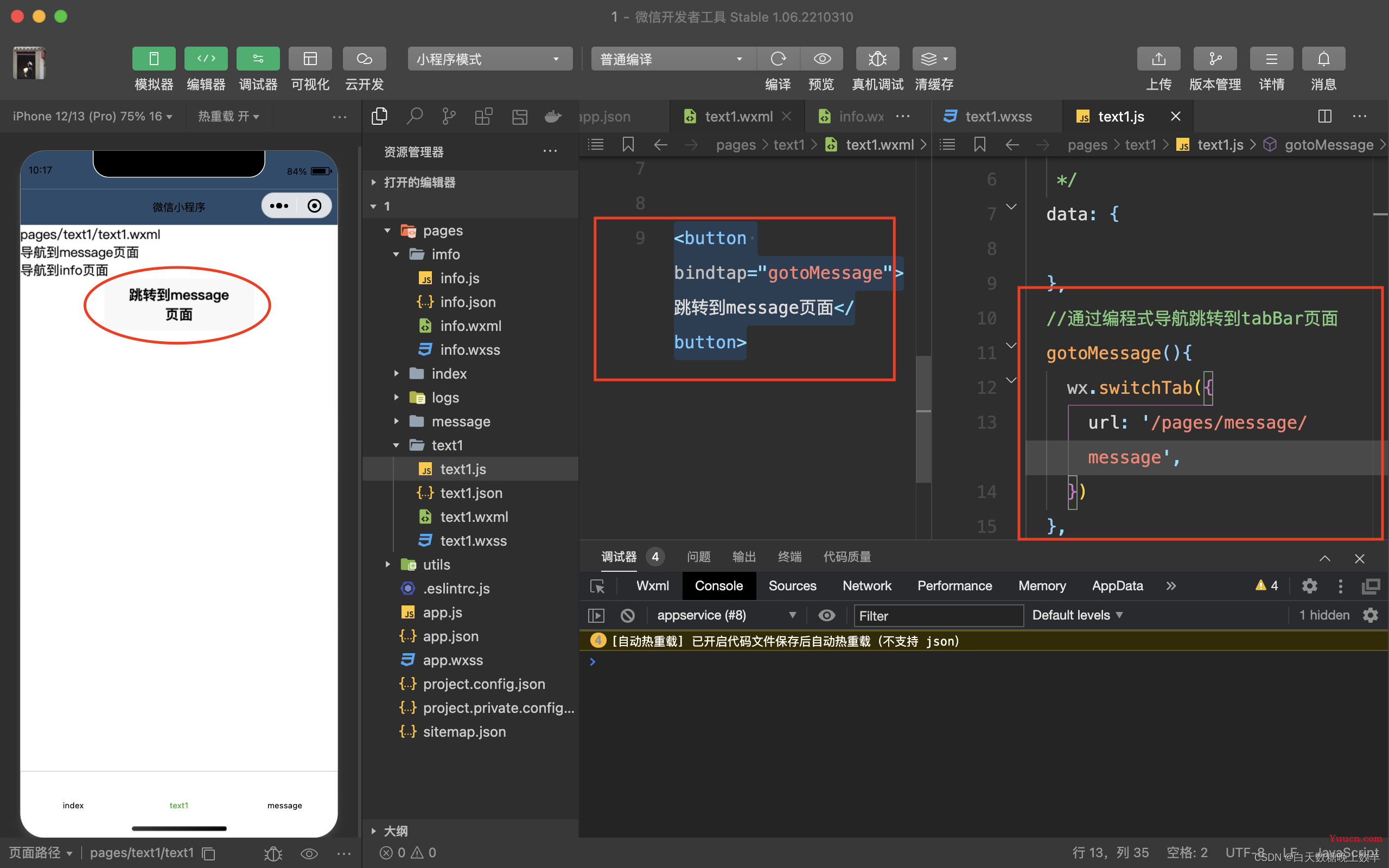The image size is (1389, 868).
Task: Toggle the 模拟器 simulator panel button
Action: [154, 59]
